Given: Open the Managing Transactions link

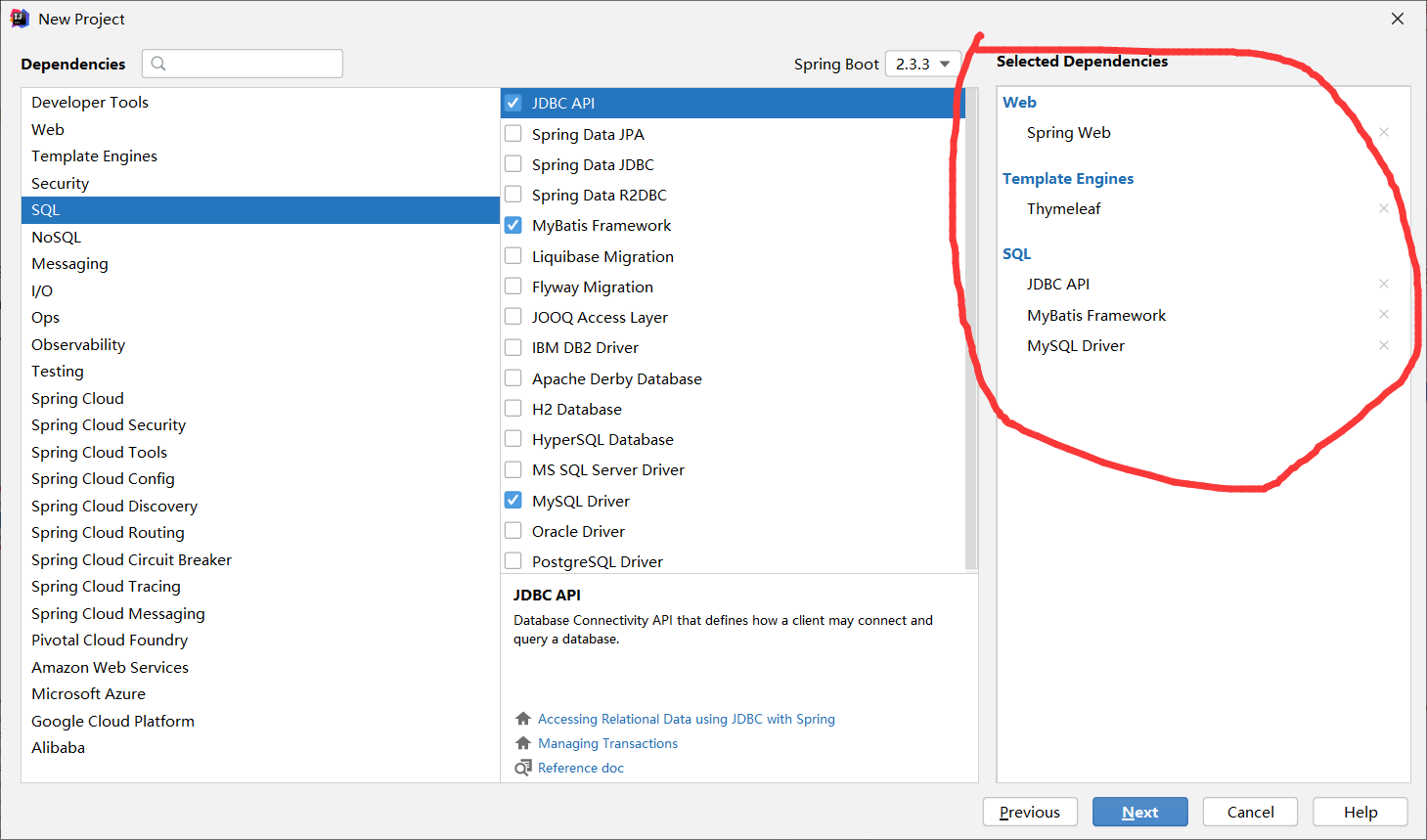Looking at the screenshot, I should coord(607,743).
